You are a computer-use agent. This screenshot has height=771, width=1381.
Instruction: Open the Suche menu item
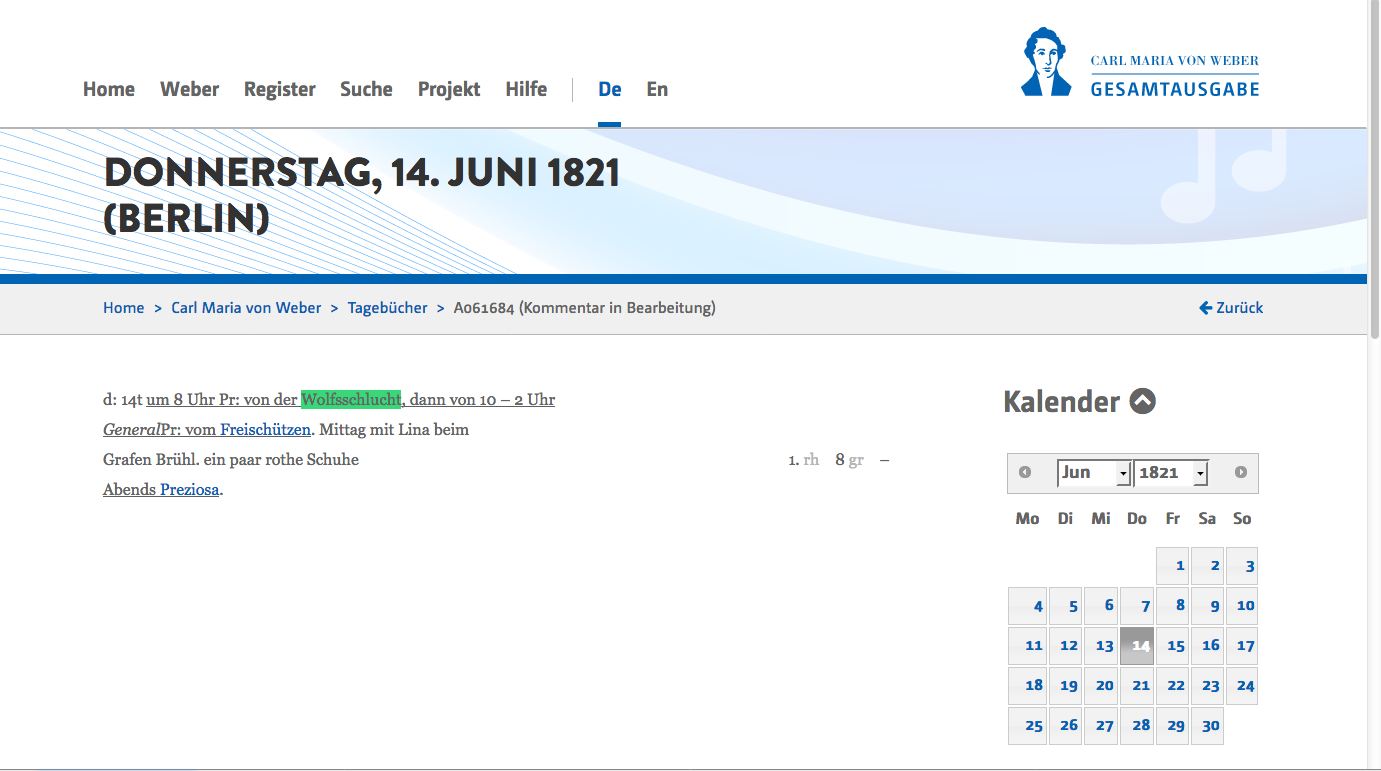pos(366,89)
